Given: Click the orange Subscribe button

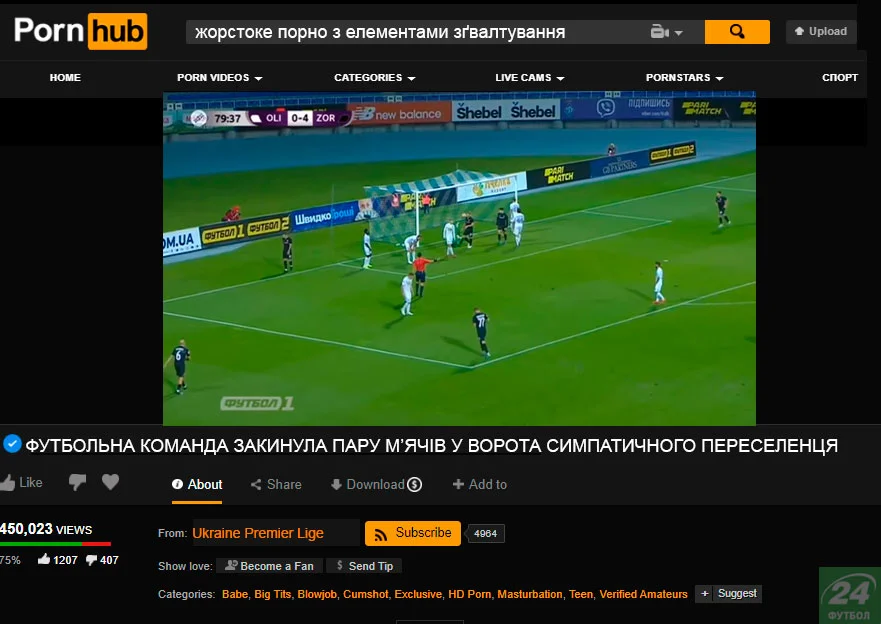Looking at the screenshot, I should click(412, 533).
